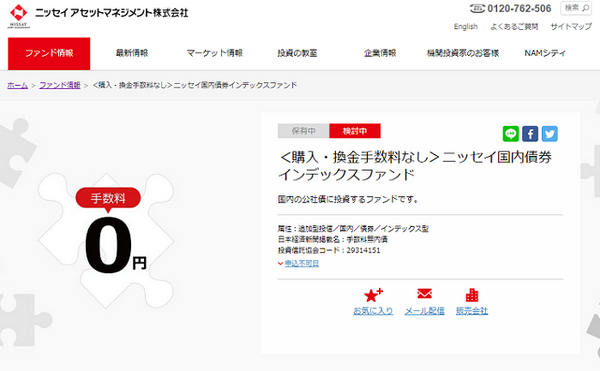
Task: Click the ニッセイアセットマネジメント株式会社 company name
Action: [x=111, y=13]
